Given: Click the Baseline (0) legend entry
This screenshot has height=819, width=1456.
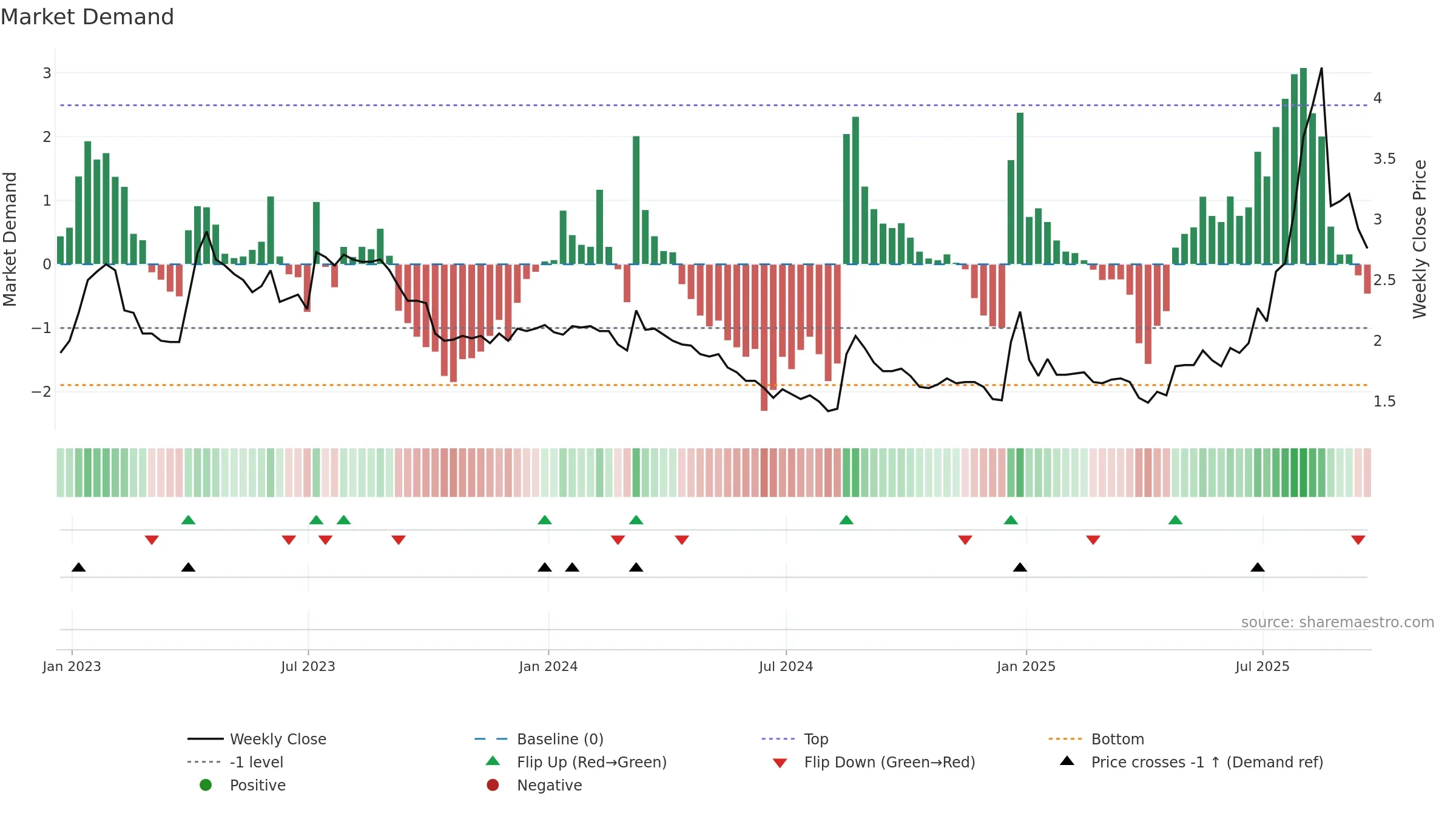Looking at the screenshot, I should pyautogui.click(x=539, y=739).
